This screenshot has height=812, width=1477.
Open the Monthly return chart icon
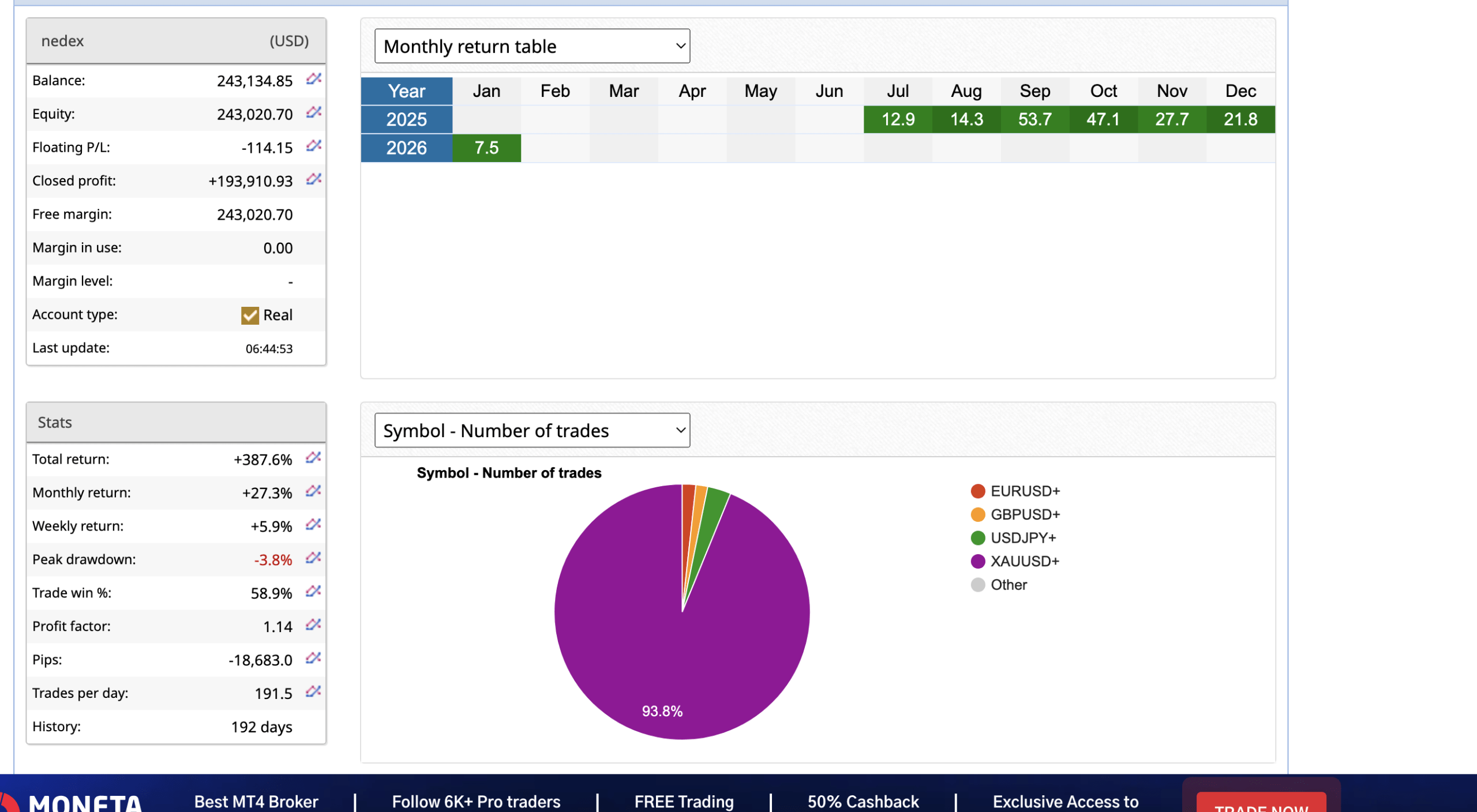pyautogui.click(x=312, y=492)
